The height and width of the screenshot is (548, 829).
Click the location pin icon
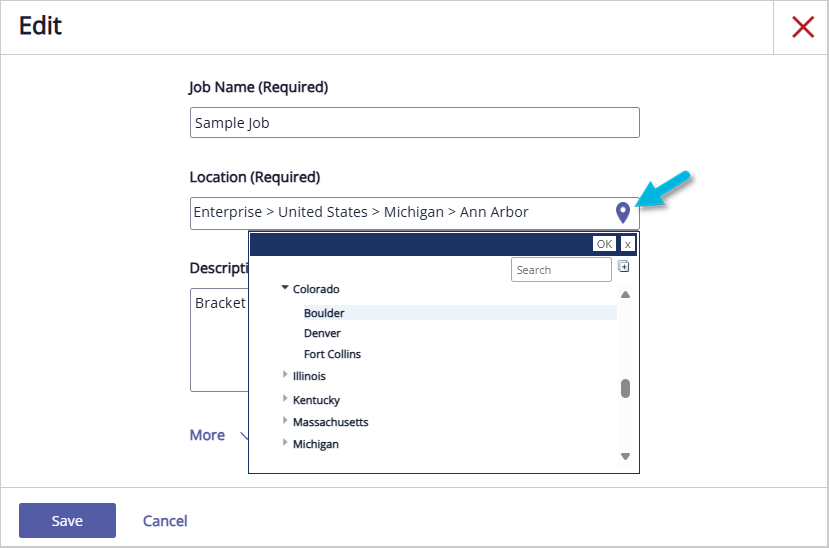point(623,212)
